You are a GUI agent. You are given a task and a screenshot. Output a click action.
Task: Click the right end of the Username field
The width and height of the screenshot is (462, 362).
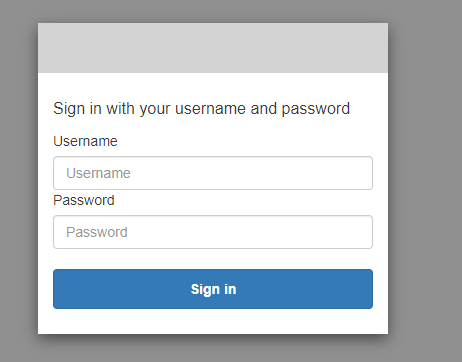[365, 173]
